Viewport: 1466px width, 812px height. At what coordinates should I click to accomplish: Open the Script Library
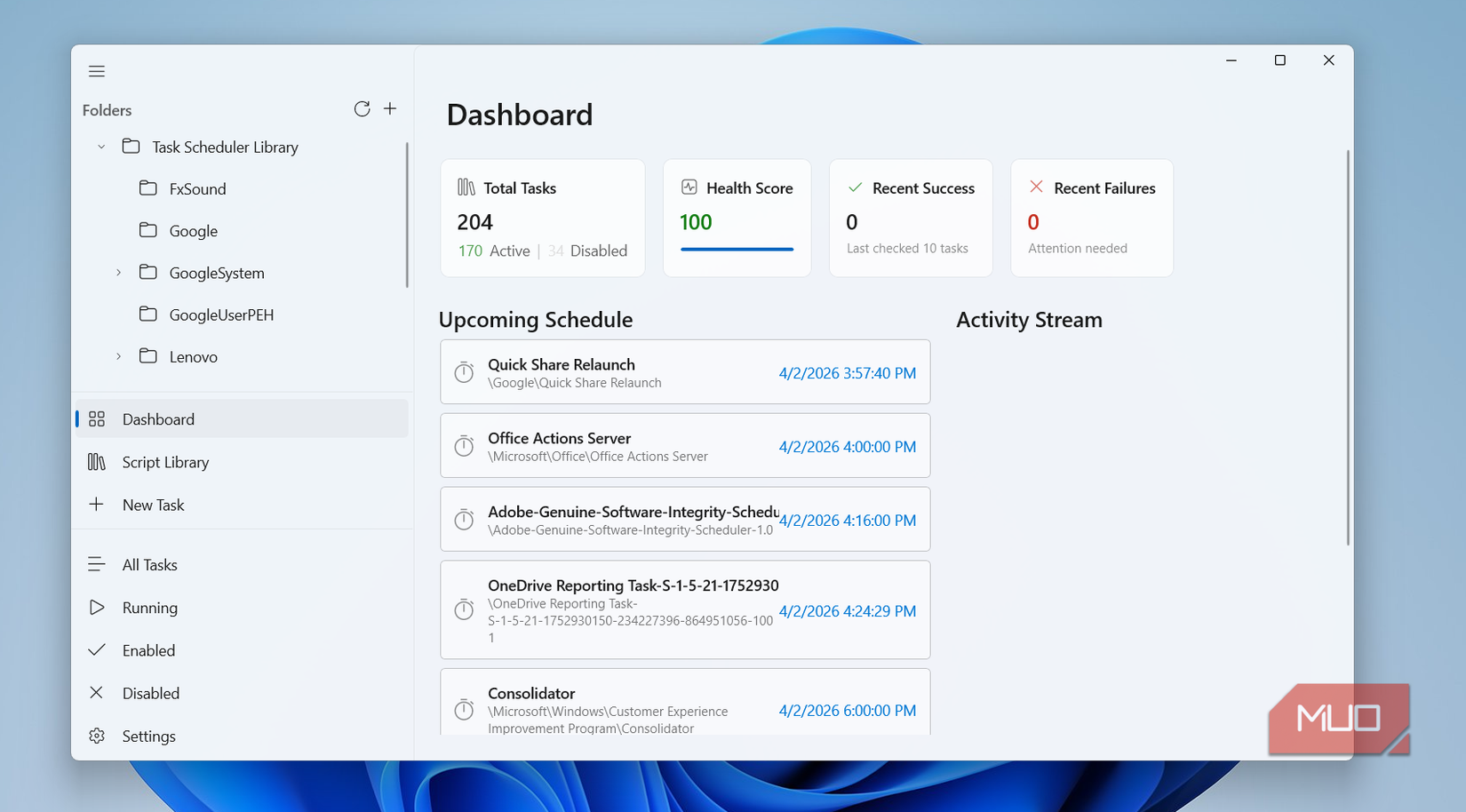(165, 462)
